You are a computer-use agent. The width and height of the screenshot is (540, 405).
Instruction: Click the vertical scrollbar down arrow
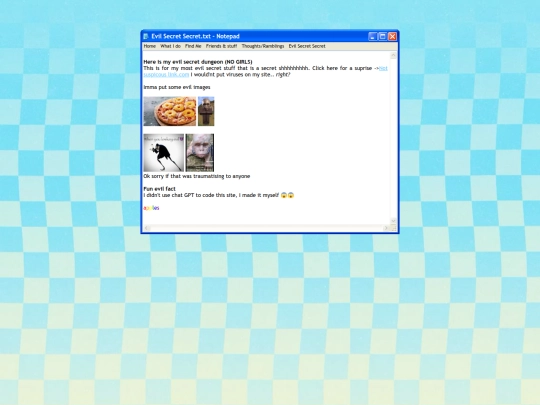point(393,221)
